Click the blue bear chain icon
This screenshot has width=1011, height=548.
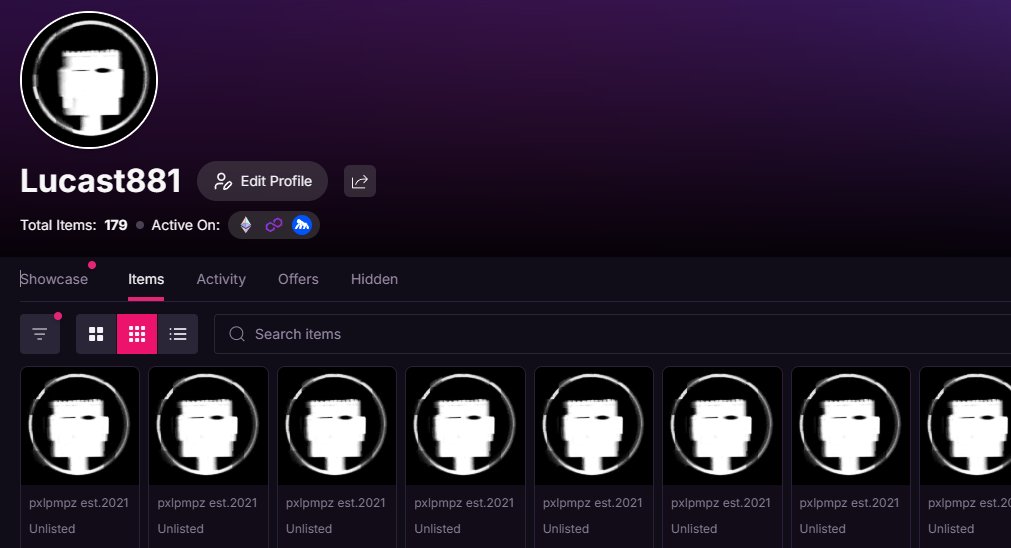click(301, 225)
